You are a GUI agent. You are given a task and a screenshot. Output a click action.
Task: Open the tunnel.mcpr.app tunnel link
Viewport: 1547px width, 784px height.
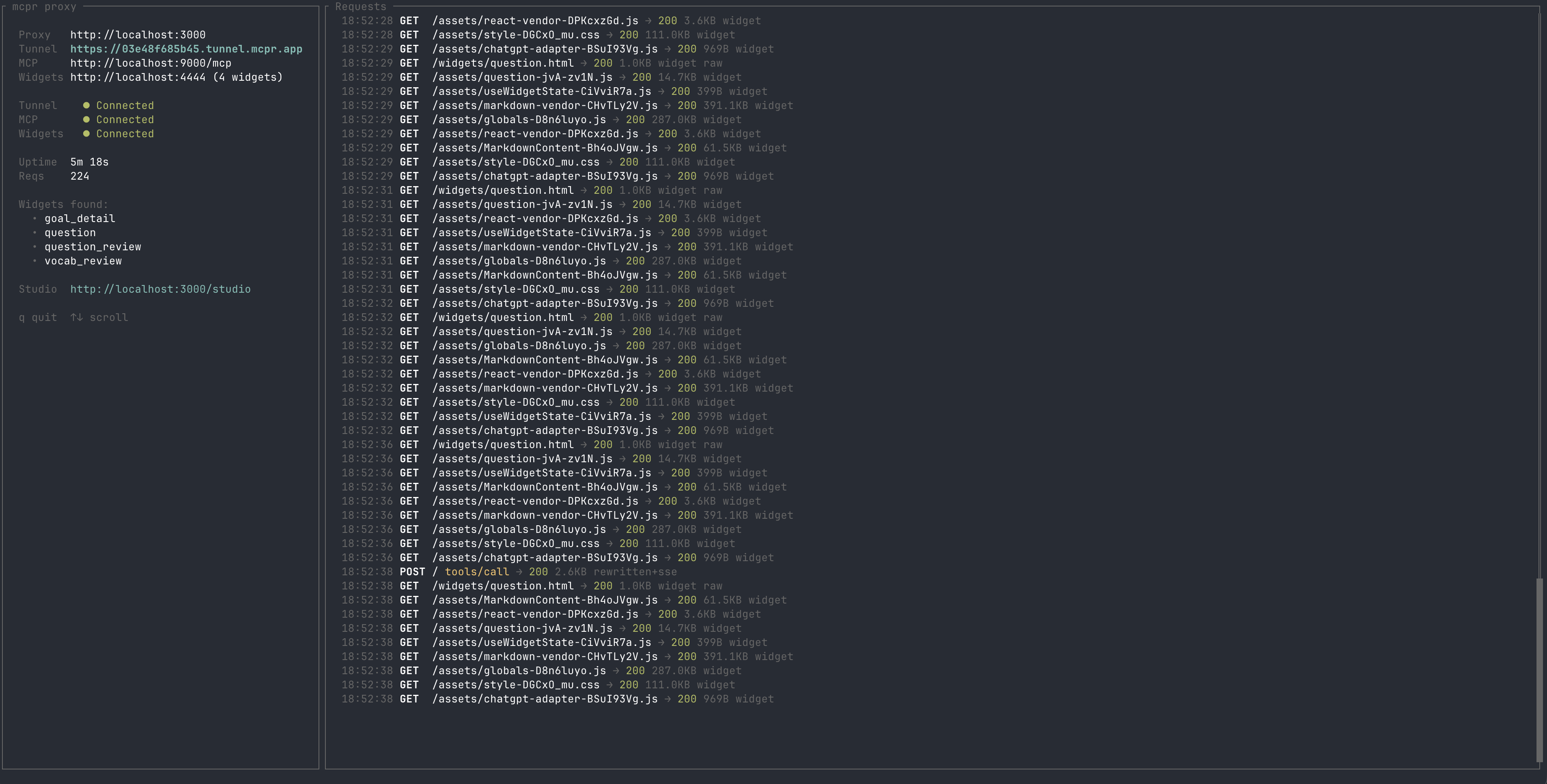tap(186, 49)
